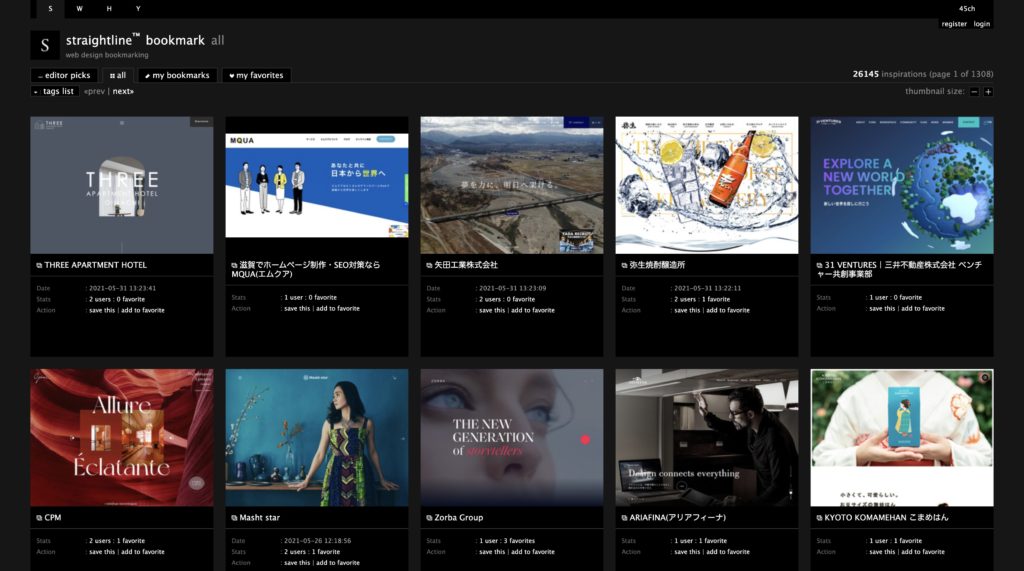The height and width of the screenshot is (571, 1024).
Task: Open the MQUA website thumbnail
Action: click(317, 186)
